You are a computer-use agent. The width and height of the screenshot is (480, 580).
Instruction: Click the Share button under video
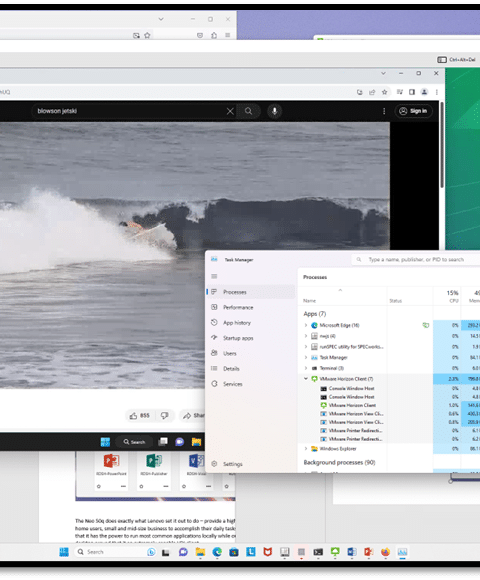[x=193, y=416]
